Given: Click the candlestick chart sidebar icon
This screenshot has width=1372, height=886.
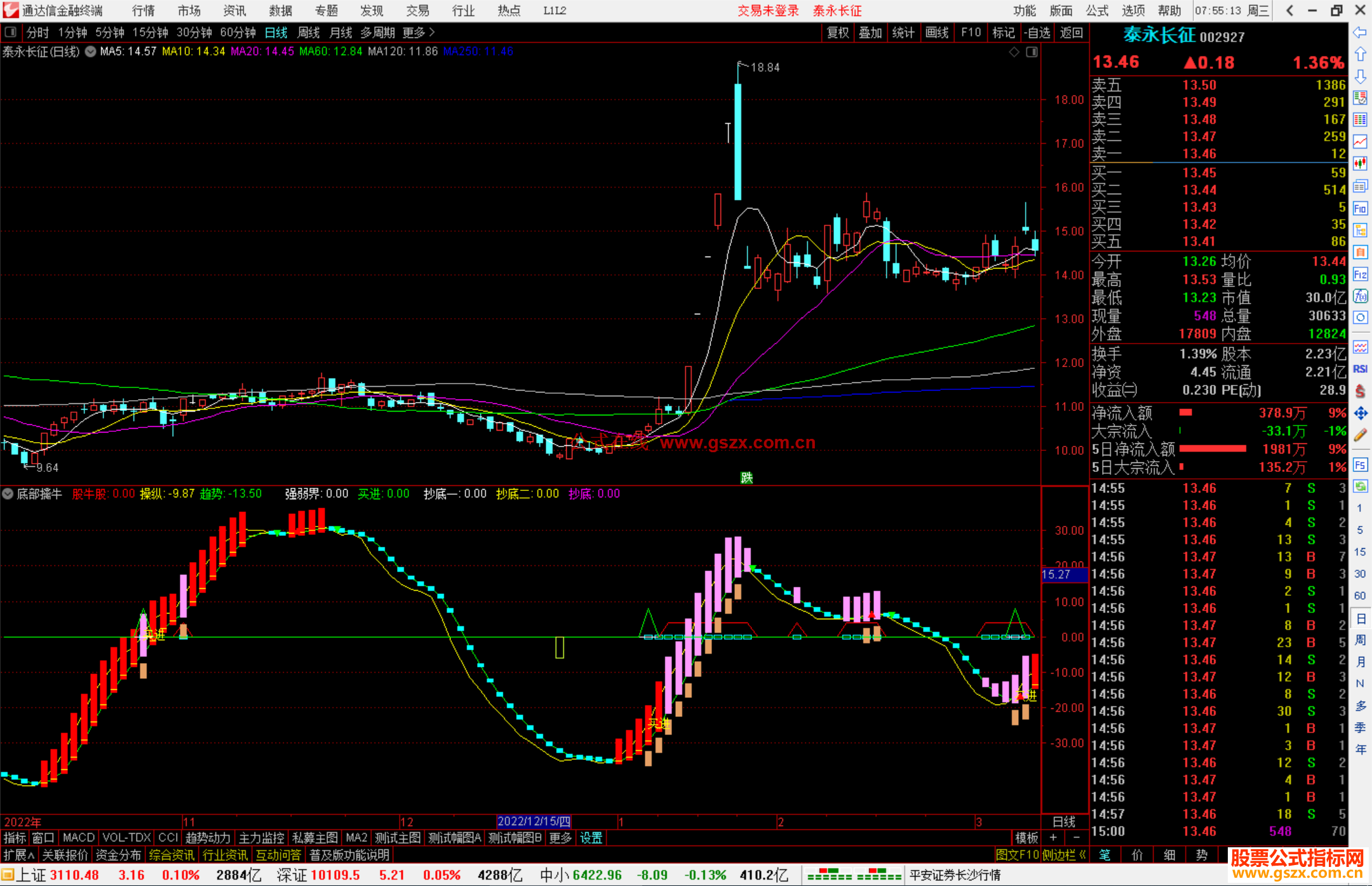Looking at the screenshot, I should tap(1360, 164).
